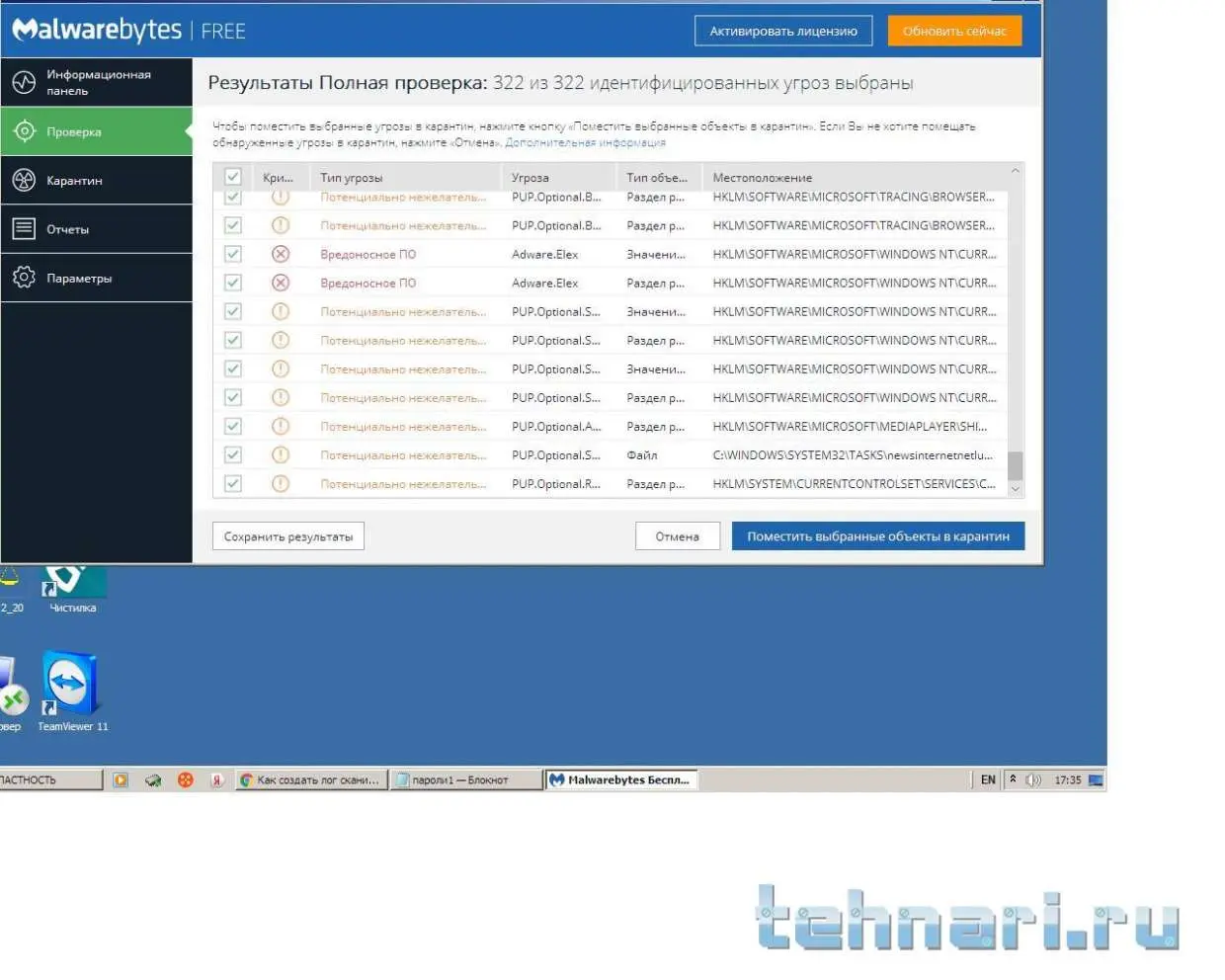Uncheck the PUP.Optional.A MEDIAPLAYER row checkbox
Screen dimensions: 1225x980
[233, 426]
